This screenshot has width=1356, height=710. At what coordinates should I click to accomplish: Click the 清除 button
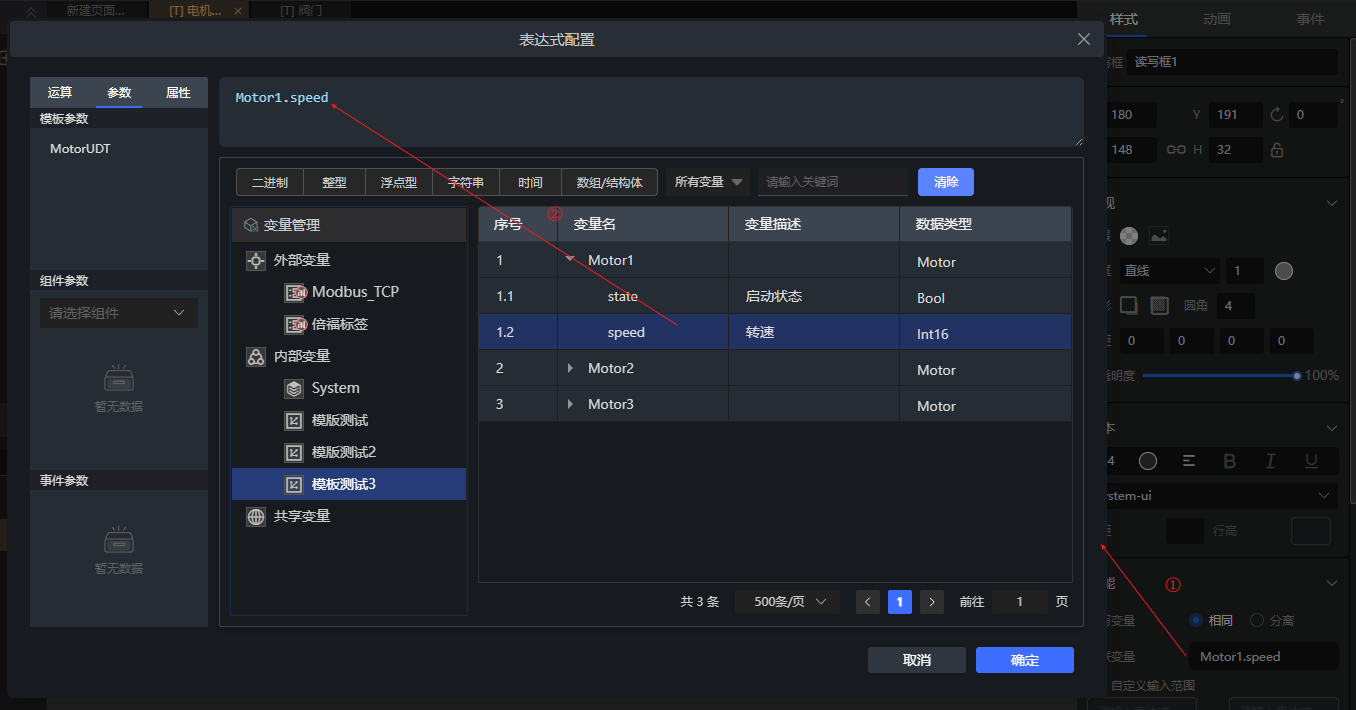pos(946,182)
